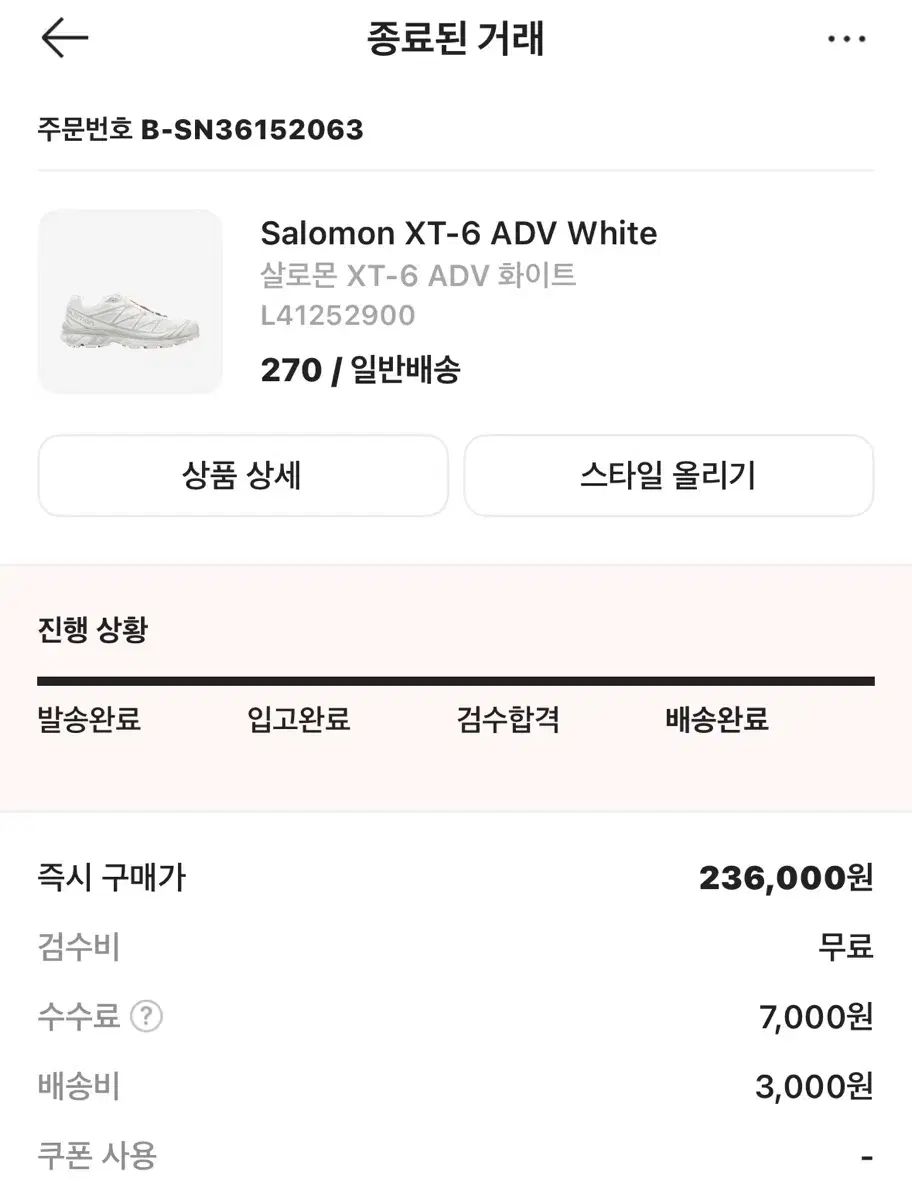Select the 배송완료 progress step
The height and width of the screenshot is (1200, 912).
pos(717,719)
